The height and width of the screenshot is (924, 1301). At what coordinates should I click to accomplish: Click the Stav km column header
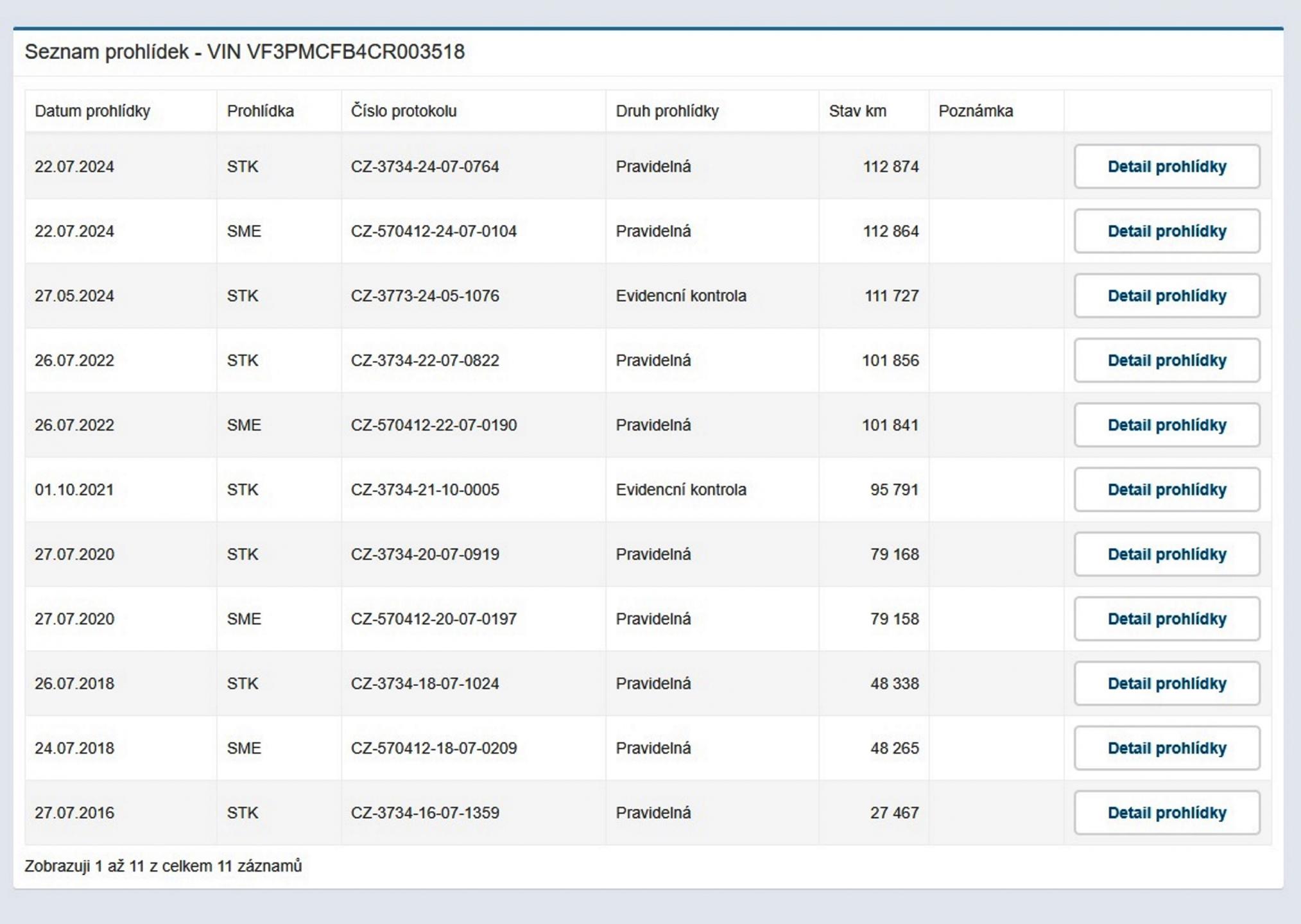tap(857, 111)
